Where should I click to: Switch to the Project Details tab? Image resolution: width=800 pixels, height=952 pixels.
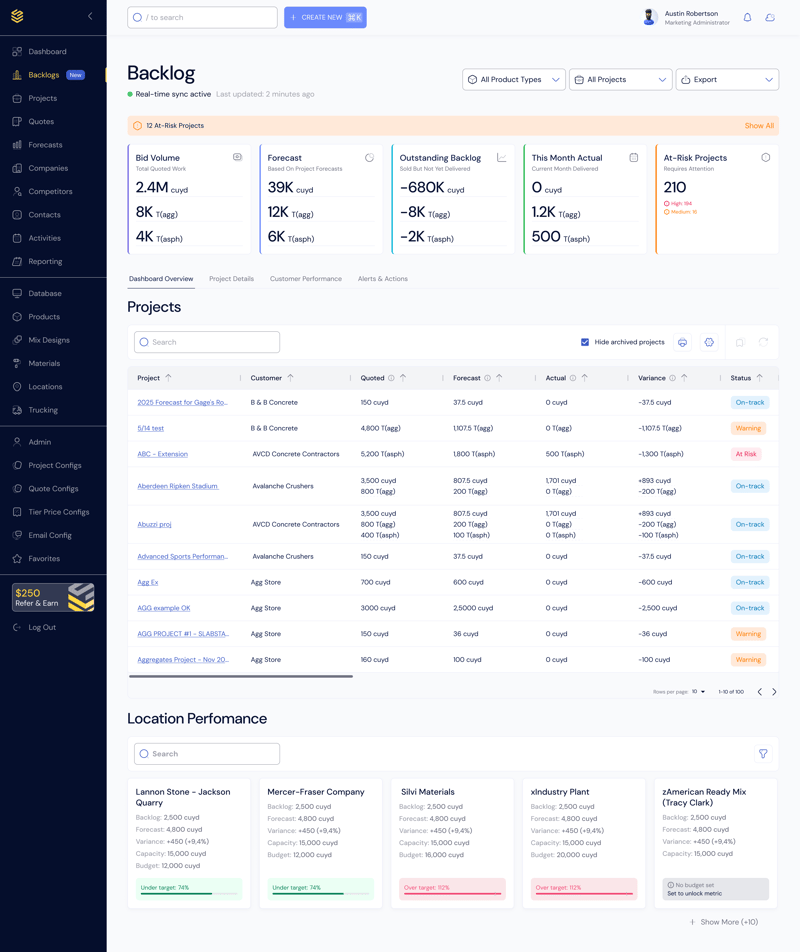click(x=231, y=279)
